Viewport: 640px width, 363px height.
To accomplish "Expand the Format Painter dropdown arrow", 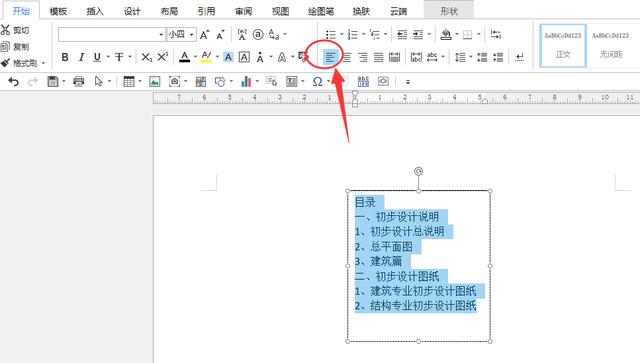I will click(x=43, y=63).
